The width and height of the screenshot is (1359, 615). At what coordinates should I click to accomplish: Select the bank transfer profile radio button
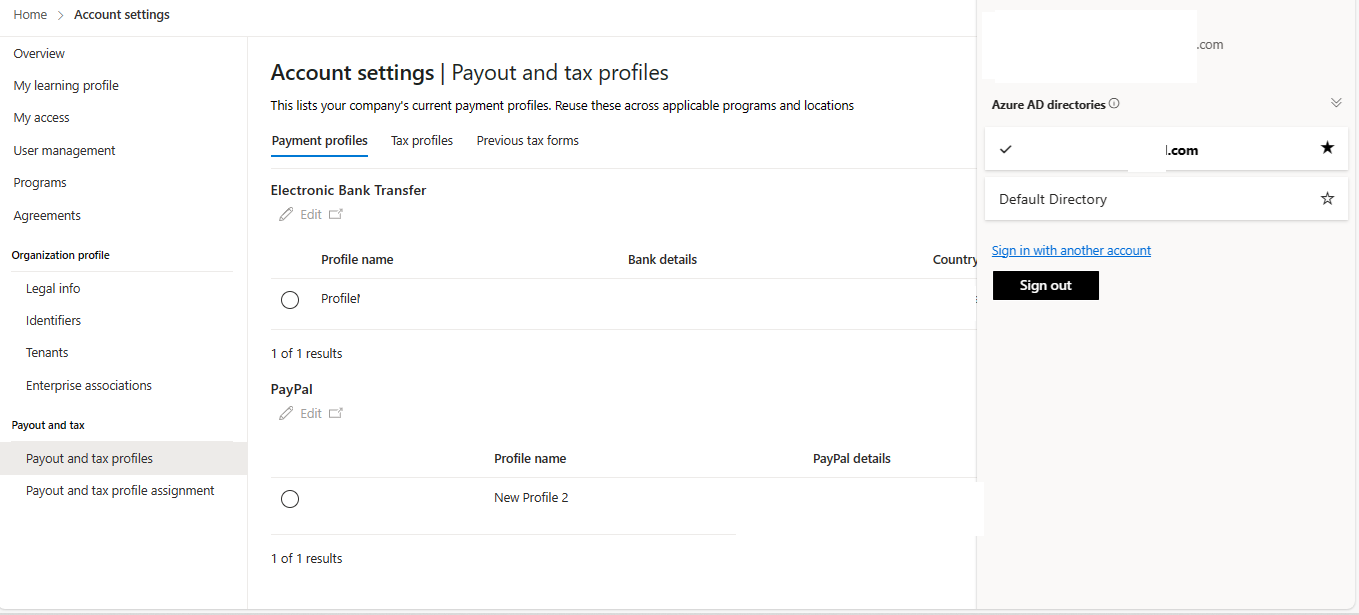coord(290,300)
